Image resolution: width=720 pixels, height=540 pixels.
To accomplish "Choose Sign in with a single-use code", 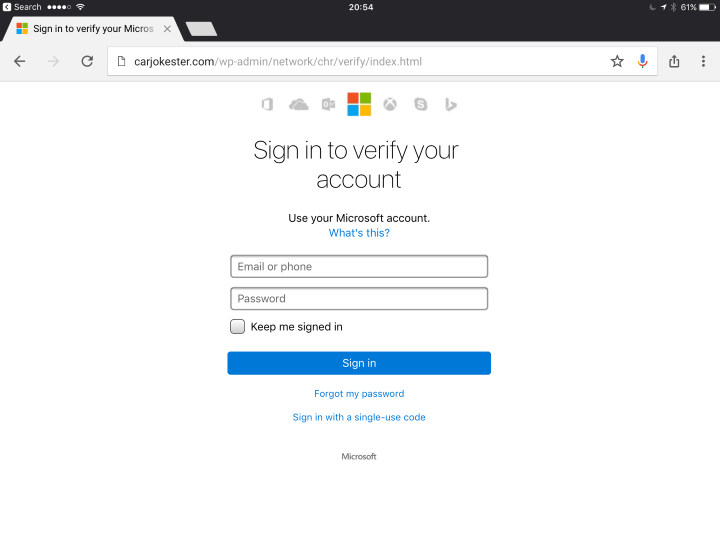I will tap(359, 417).
